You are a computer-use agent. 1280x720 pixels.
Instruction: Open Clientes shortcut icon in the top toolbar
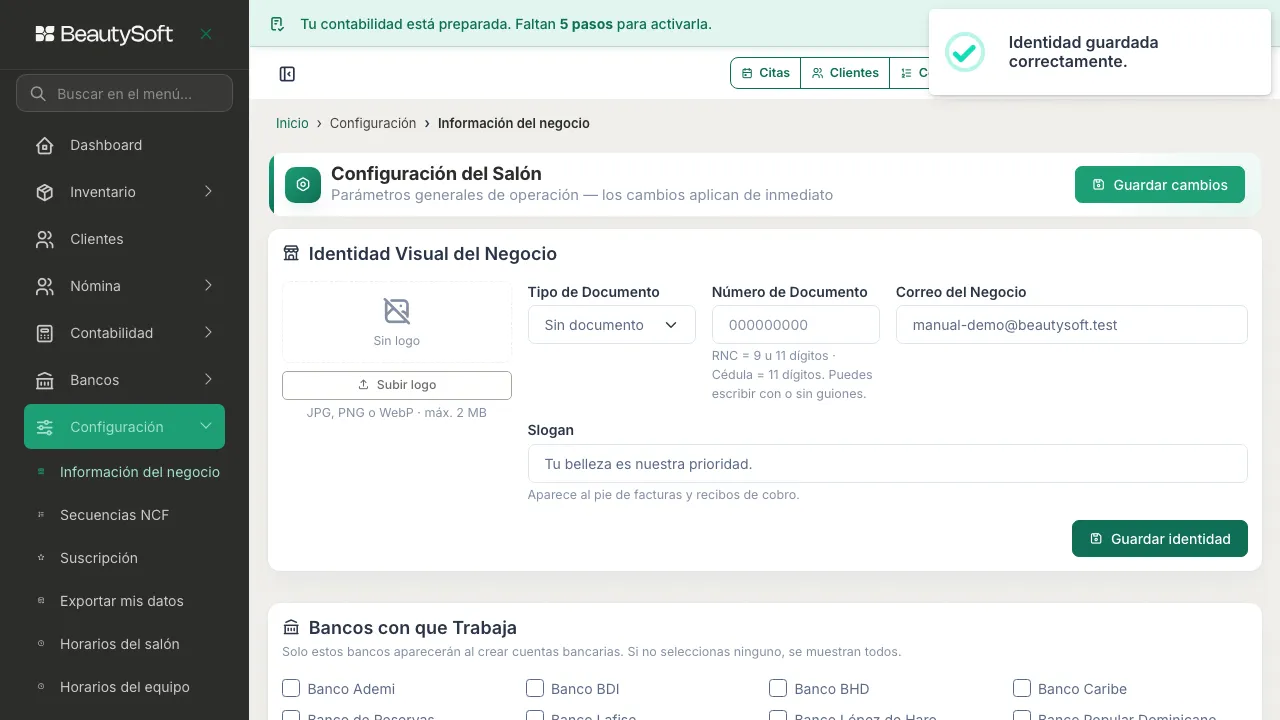[x=817, y=73]
